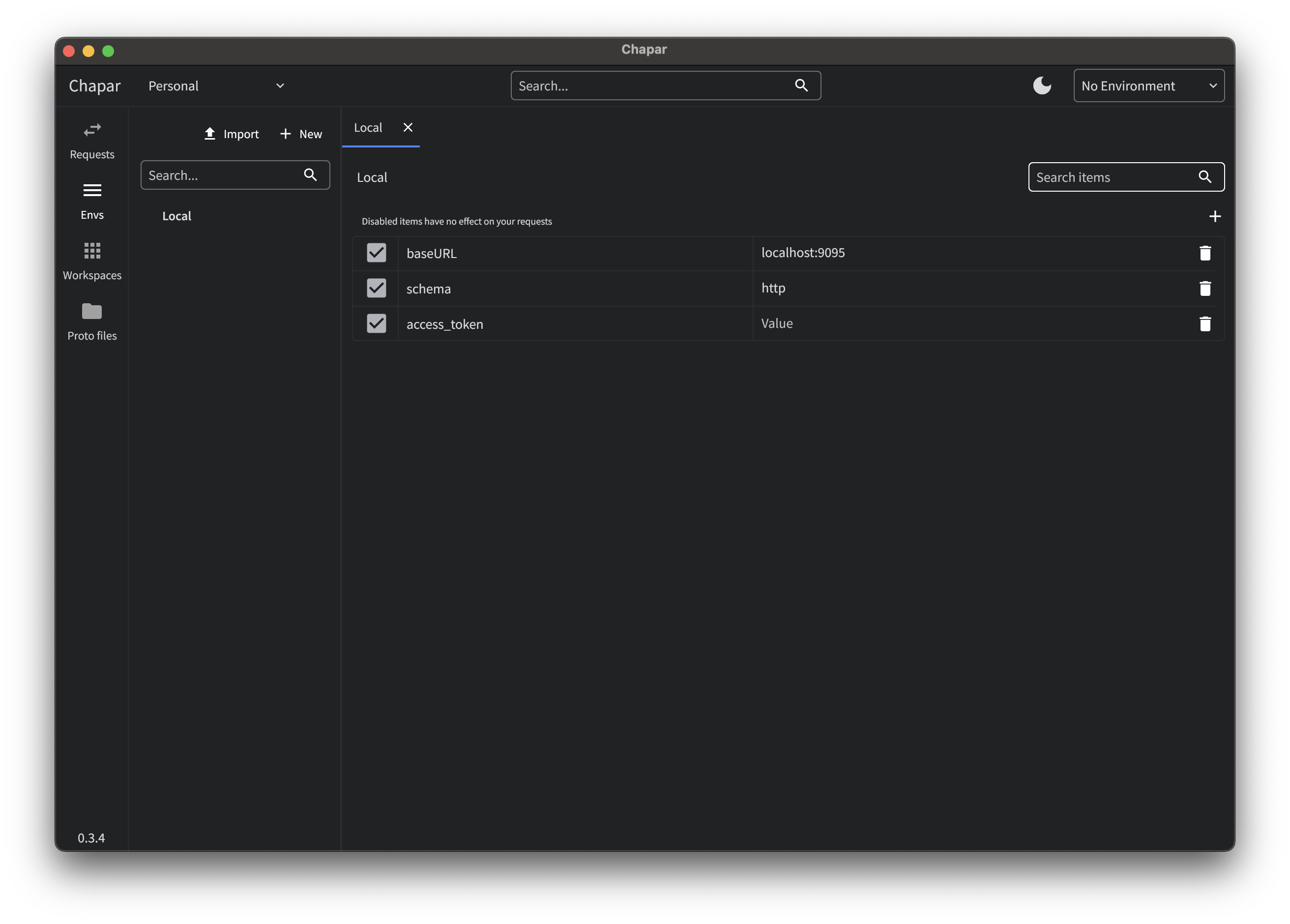
Task: Toggle dark mode with the moon icon
Action: [1041, 86]
